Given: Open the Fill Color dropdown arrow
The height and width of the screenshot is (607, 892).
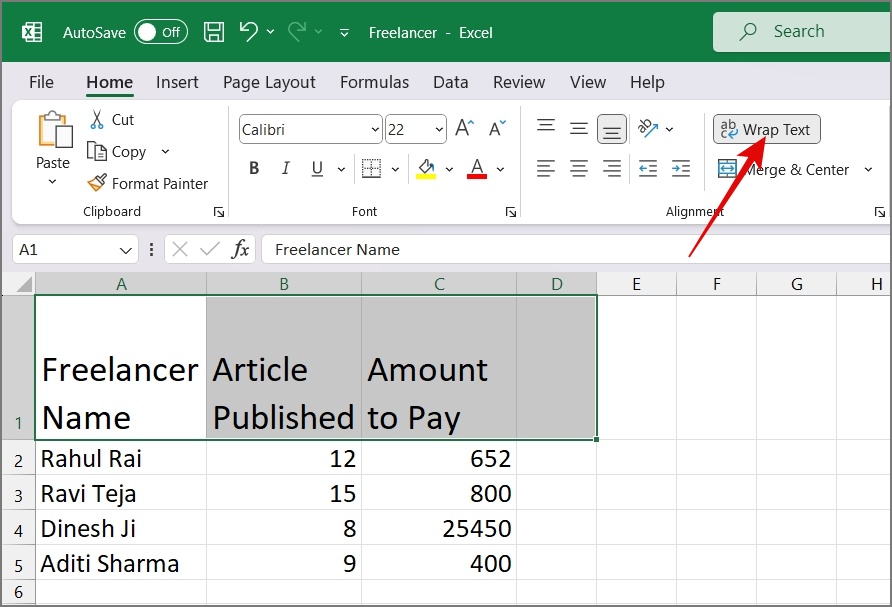Looking at the screenshot, I should [x=449, y=169].
